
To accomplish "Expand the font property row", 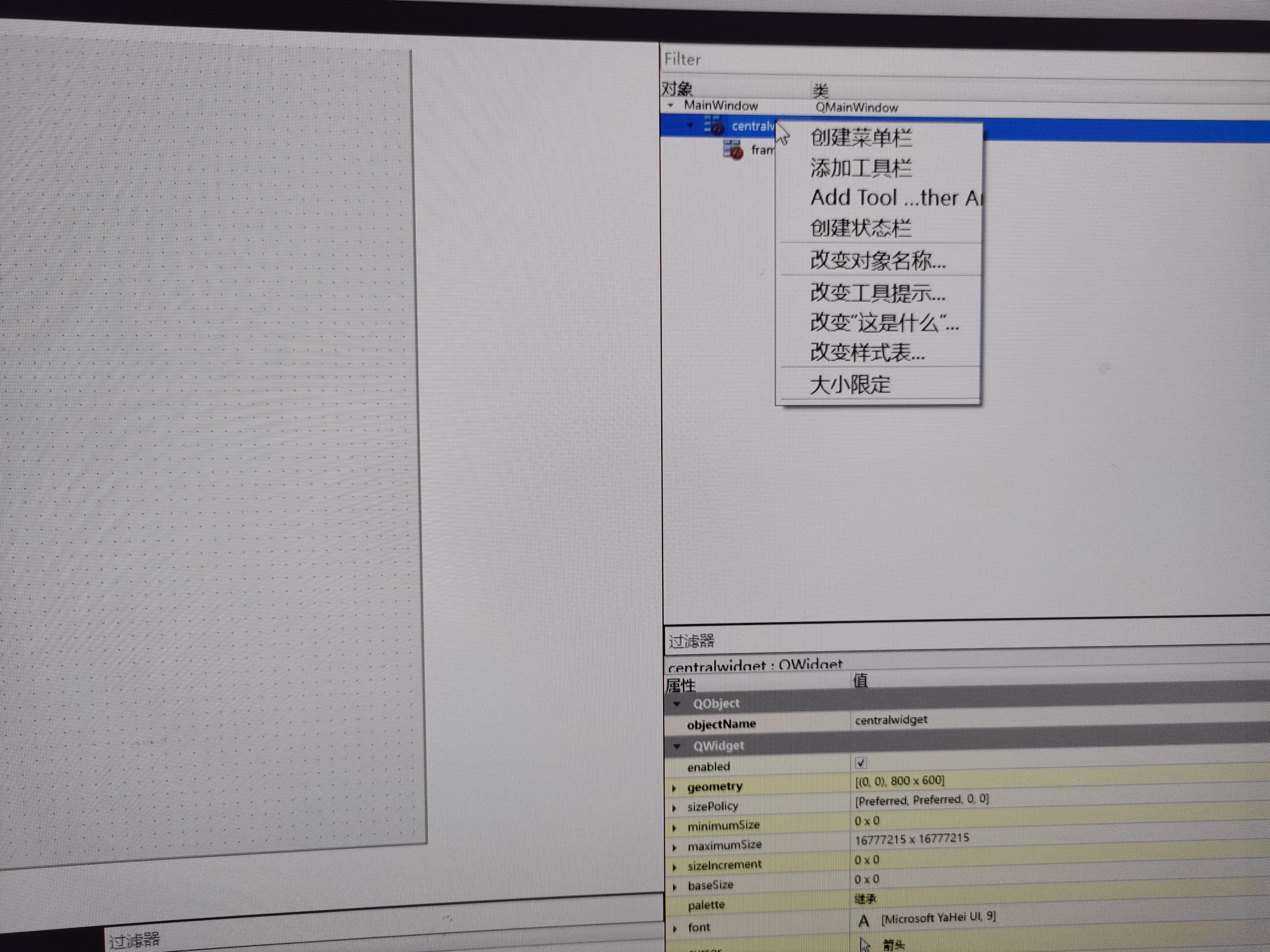I will pos(675,928).
